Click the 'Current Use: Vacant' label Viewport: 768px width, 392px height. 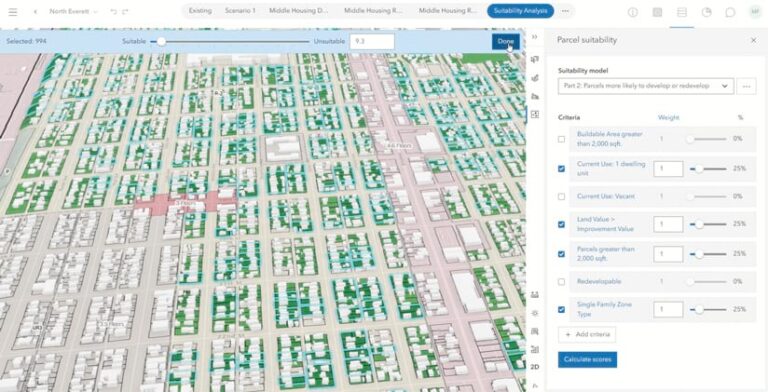[x=606, y=196]
